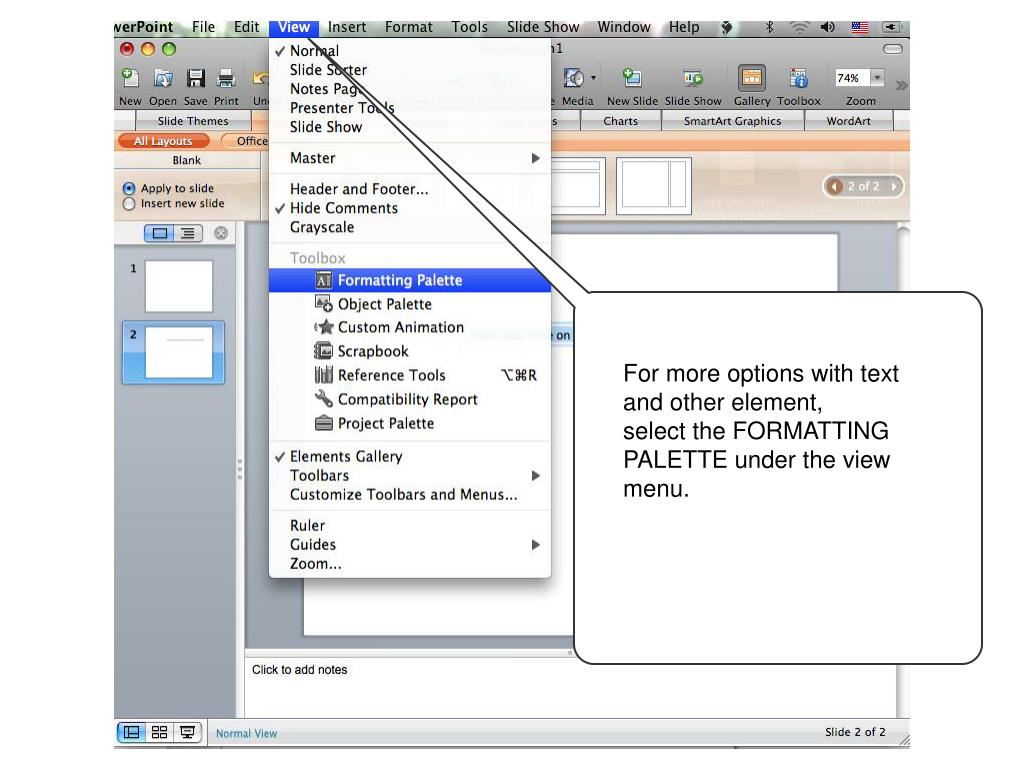Click the notes field to add notes
1024x768 pixels.
click(570, 689)
